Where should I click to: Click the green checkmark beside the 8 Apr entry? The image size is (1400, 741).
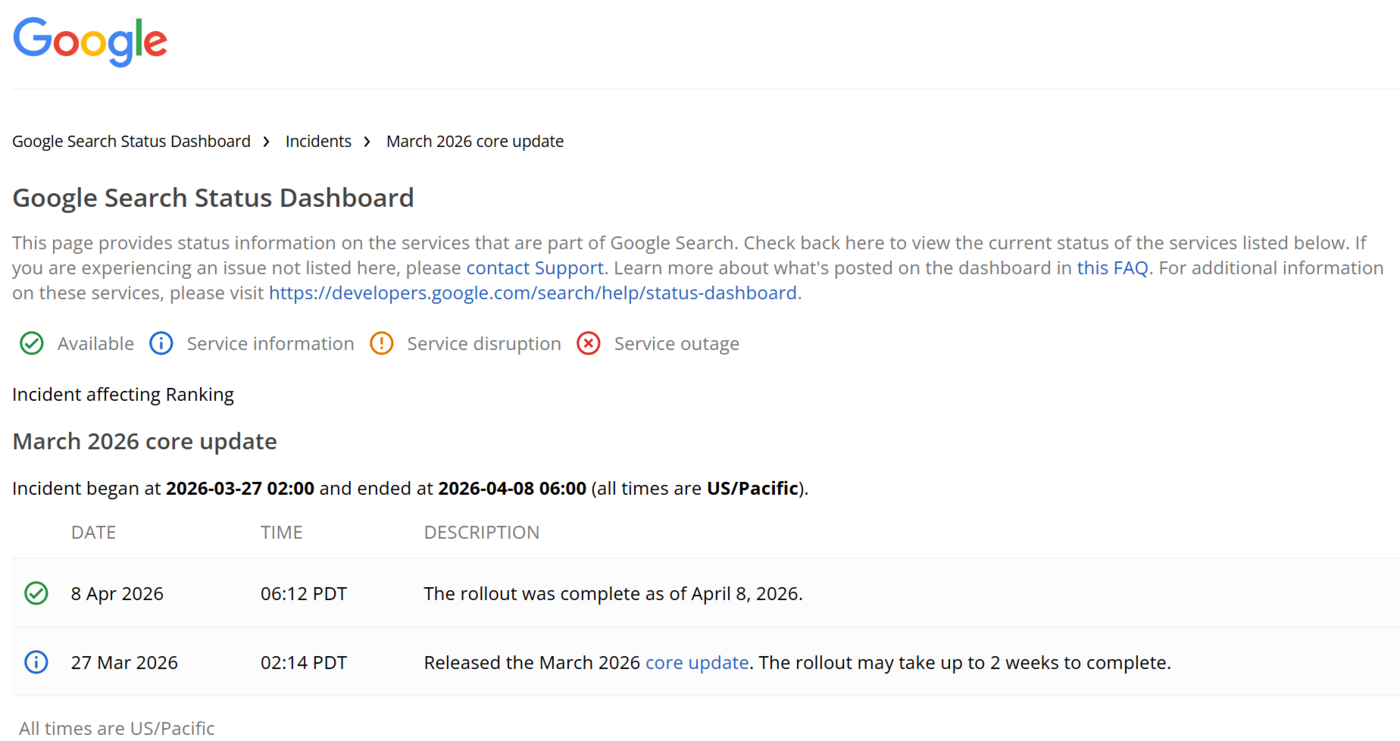tap(35, 593)
